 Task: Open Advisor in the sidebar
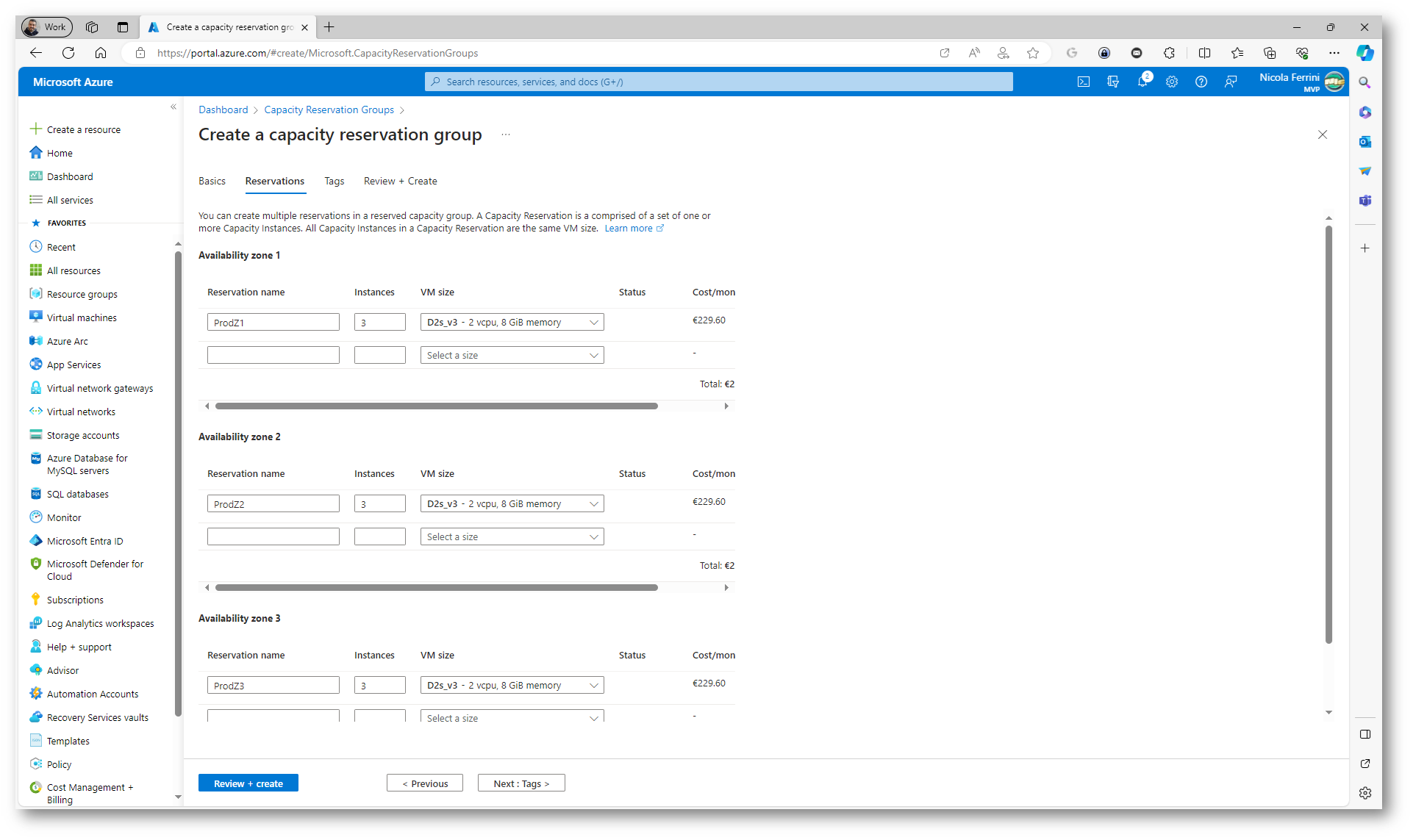(62, 670)
